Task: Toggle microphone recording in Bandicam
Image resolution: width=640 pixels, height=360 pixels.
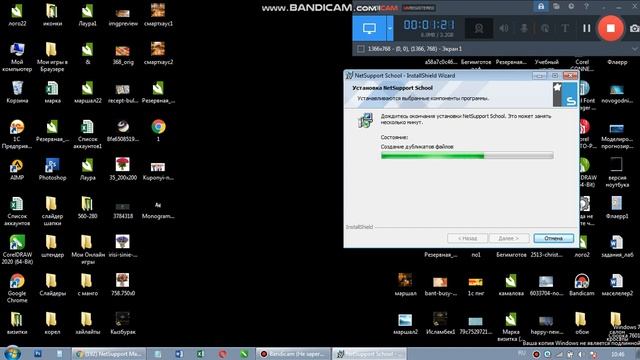Action: 524,28
